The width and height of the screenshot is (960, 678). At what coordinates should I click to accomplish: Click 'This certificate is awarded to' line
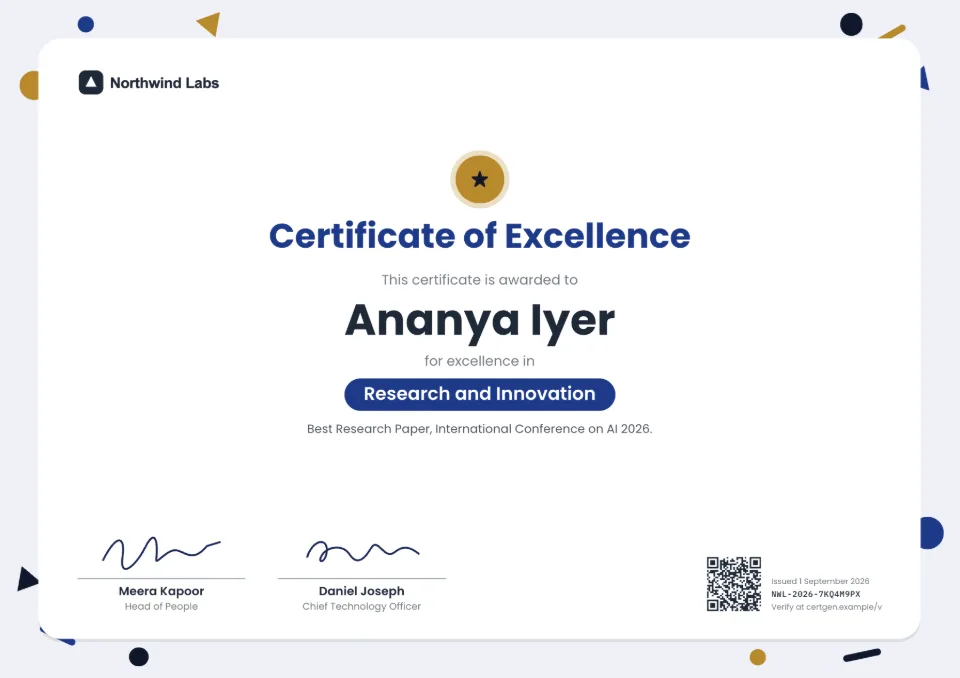click(479, 280)
